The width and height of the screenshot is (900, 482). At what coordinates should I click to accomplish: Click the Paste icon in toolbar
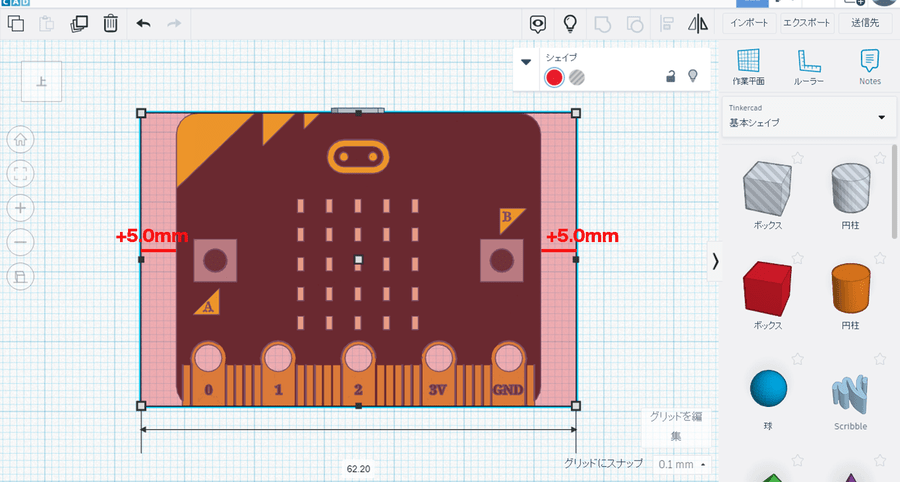point(46,24)
